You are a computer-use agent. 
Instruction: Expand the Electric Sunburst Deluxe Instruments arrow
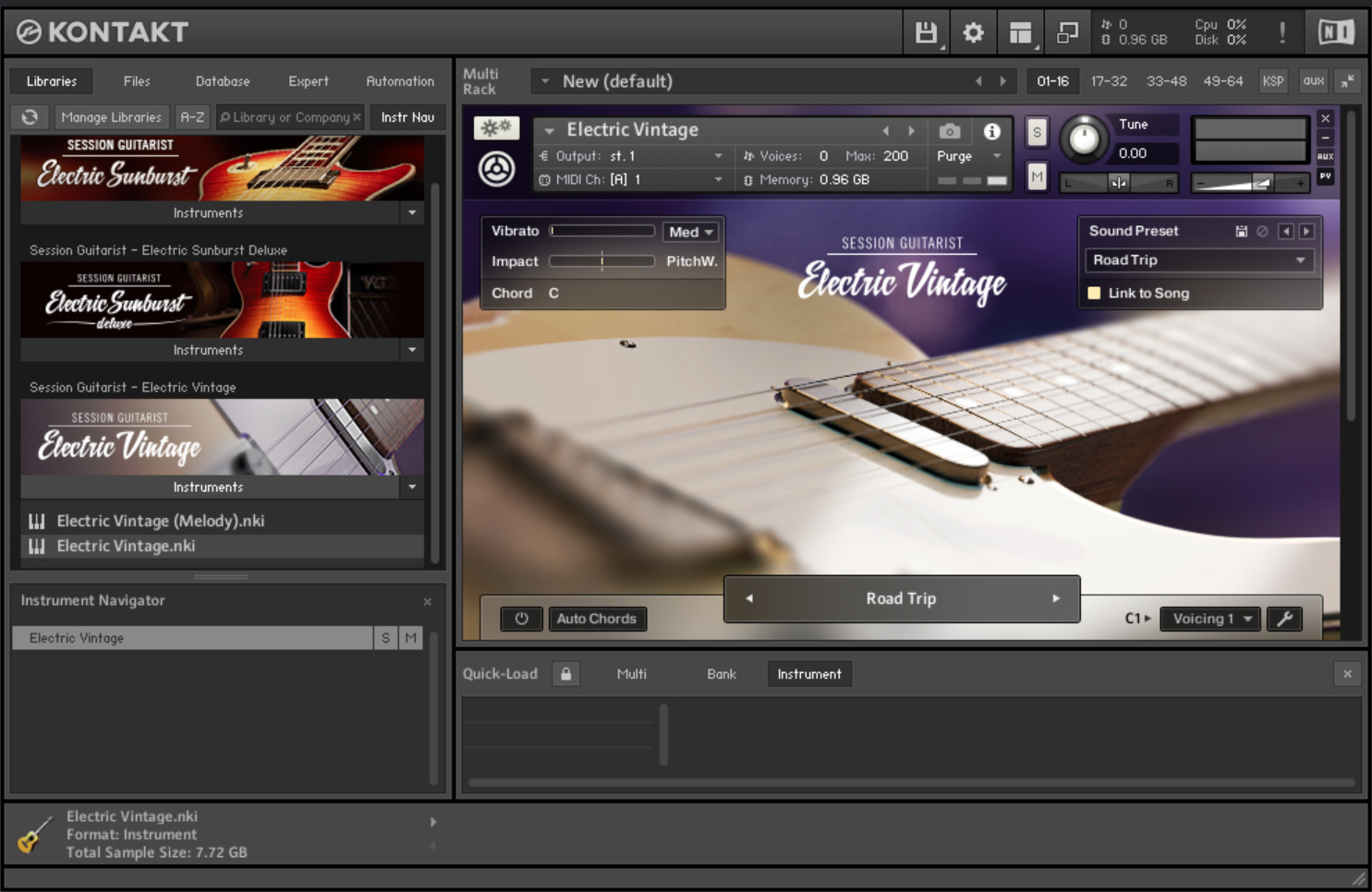pos(412,350)
